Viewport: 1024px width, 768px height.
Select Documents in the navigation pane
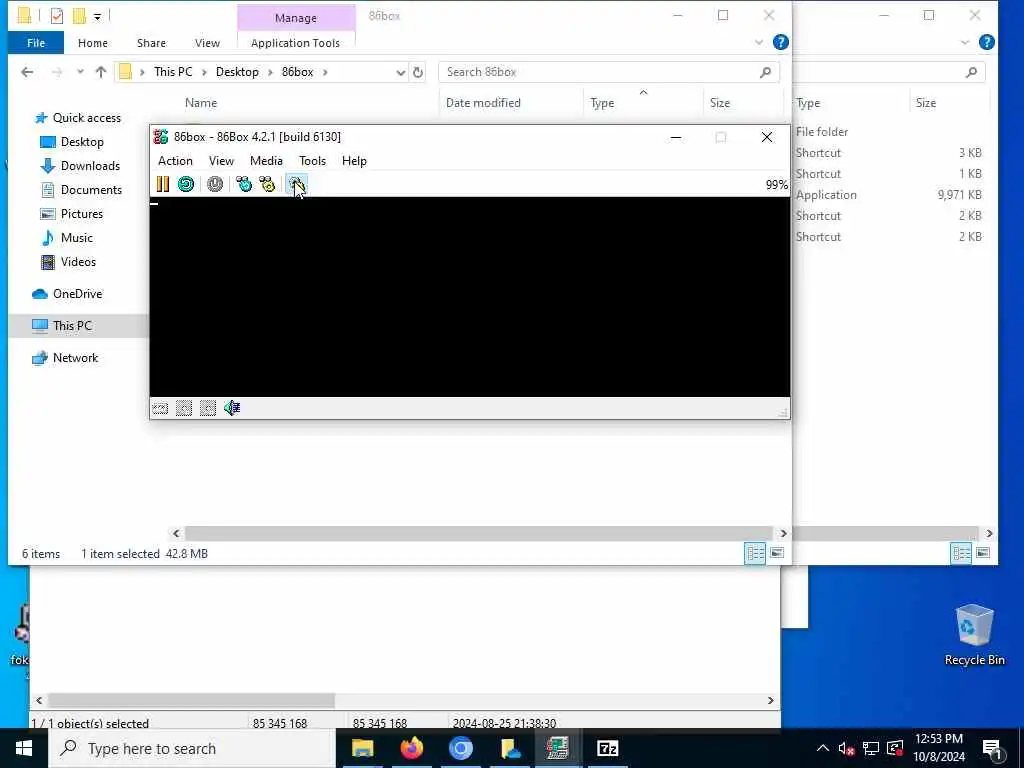click(91, 190)
